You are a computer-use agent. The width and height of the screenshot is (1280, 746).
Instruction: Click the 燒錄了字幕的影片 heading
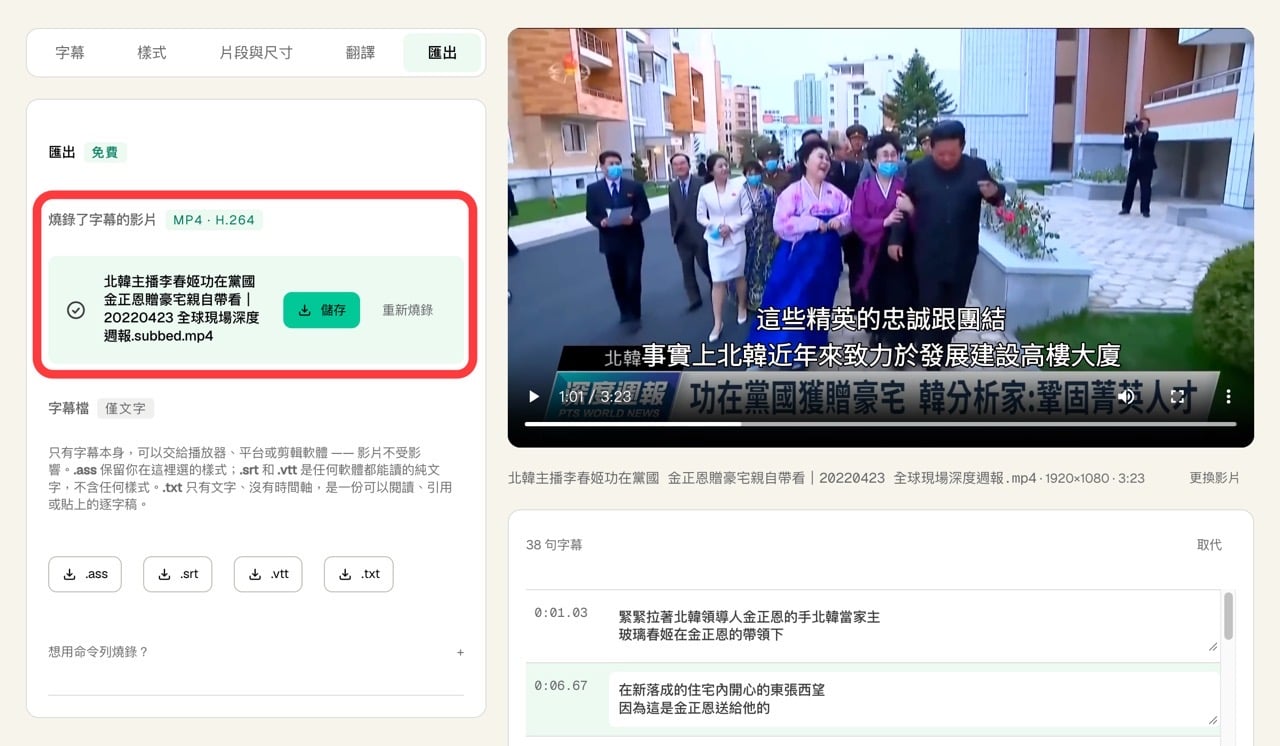click(x=102, y=220)
